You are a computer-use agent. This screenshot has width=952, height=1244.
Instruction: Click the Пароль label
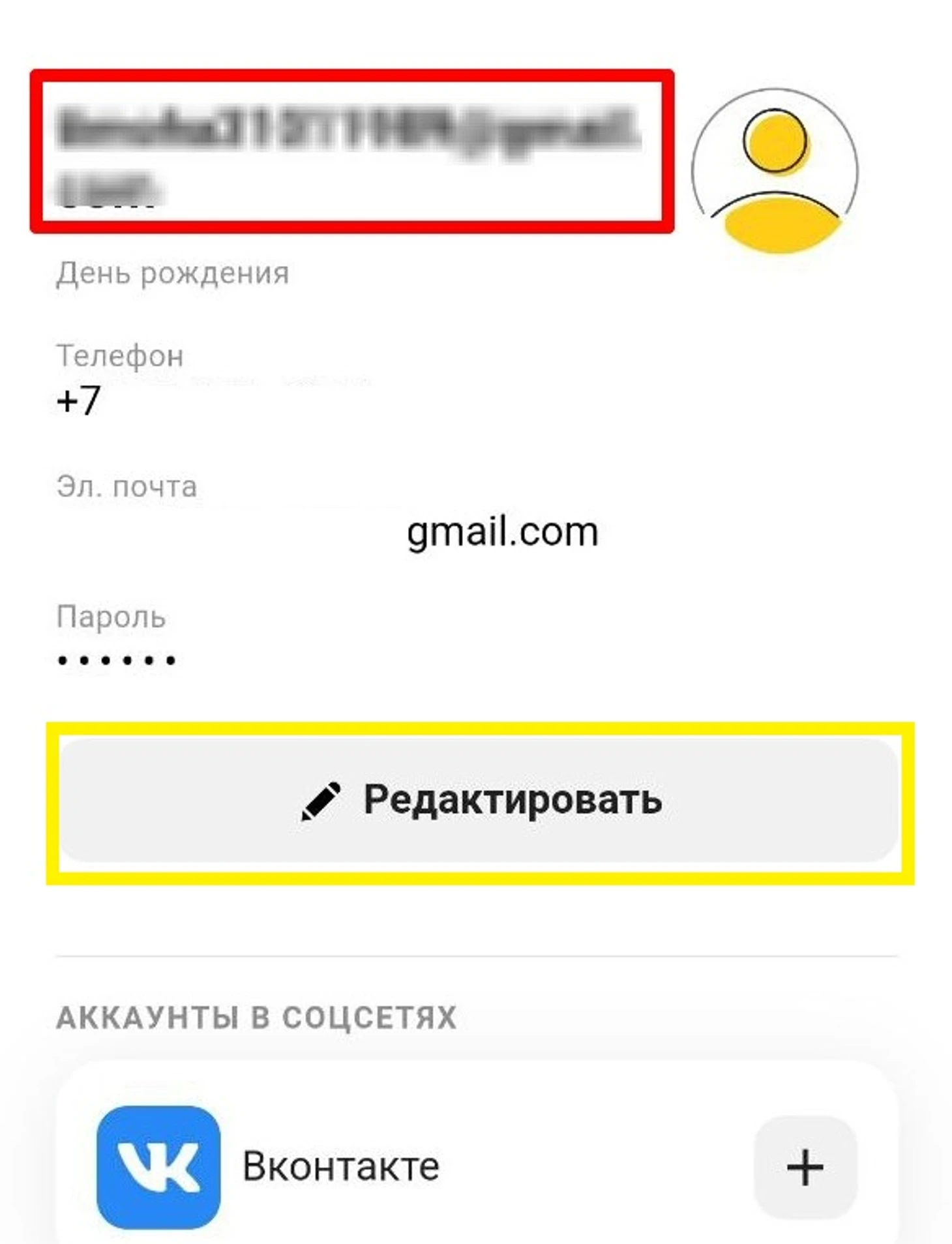pyautogui.click(x=111, y=617)
